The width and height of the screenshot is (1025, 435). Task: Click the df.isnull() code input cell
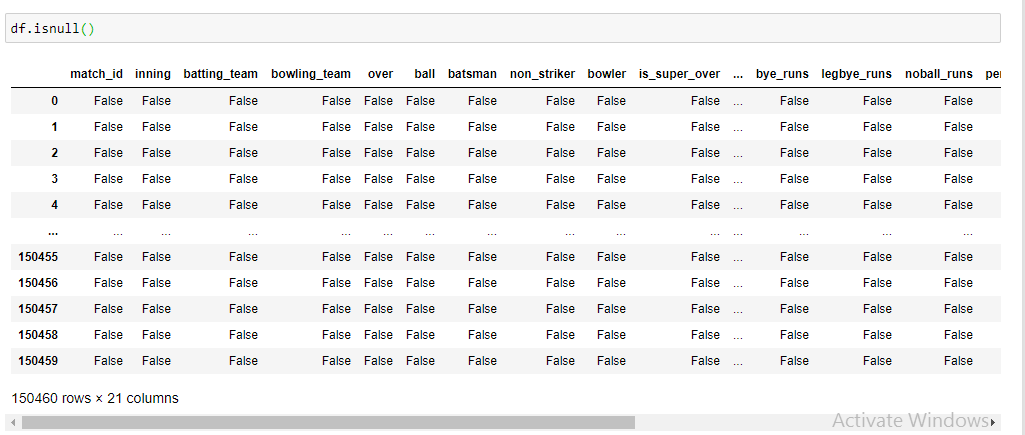[502, 29]
